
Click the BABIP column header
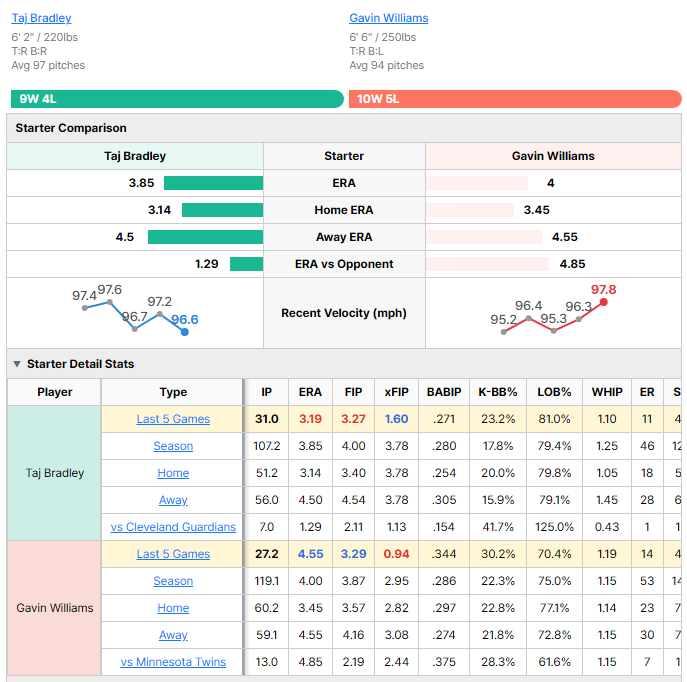coord(444,392)
